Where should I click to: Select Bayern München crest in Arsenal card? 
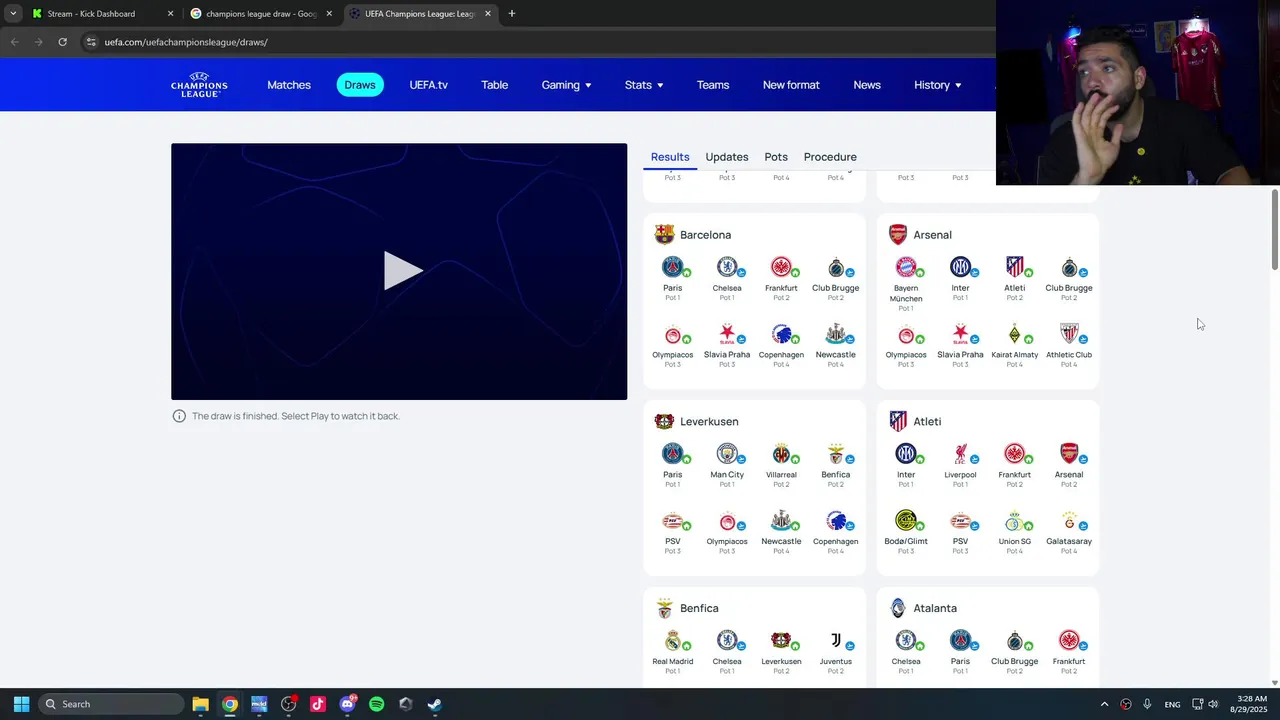coord(905,267)
